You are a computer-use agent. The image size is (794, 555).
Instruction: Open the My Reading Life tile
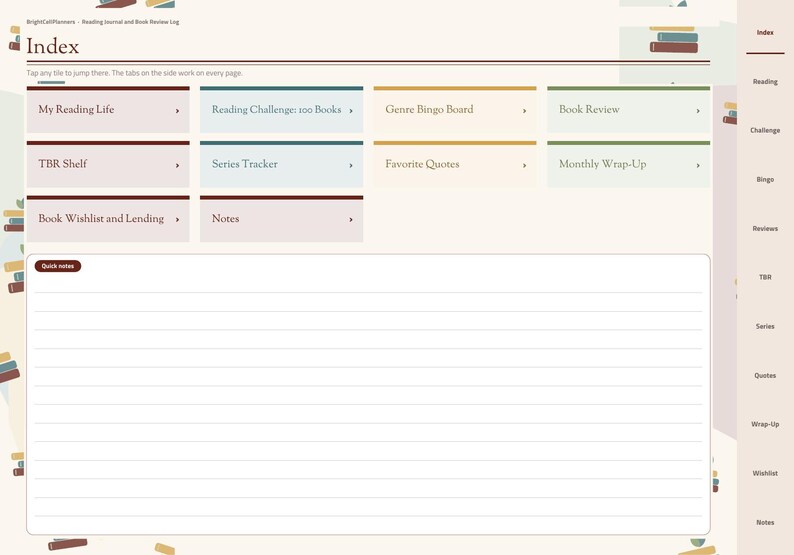[x=108, y=109]
